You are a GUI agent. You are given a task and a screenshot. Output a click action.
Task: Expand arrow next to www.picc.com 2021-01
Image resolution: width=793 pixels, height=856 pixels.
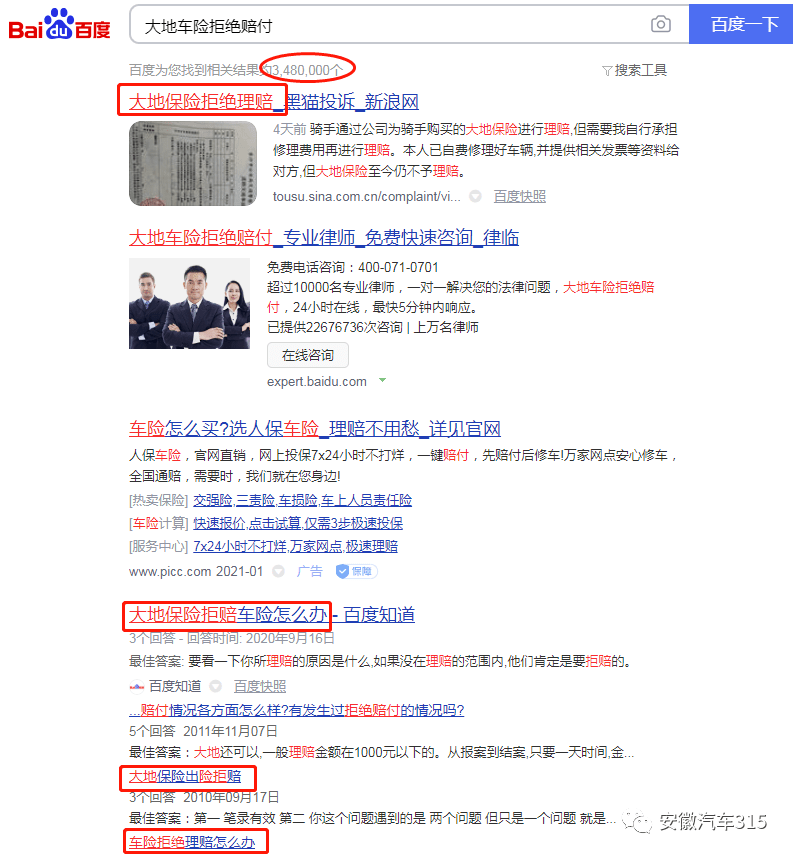pyautogui.click(x=278, y=572)
